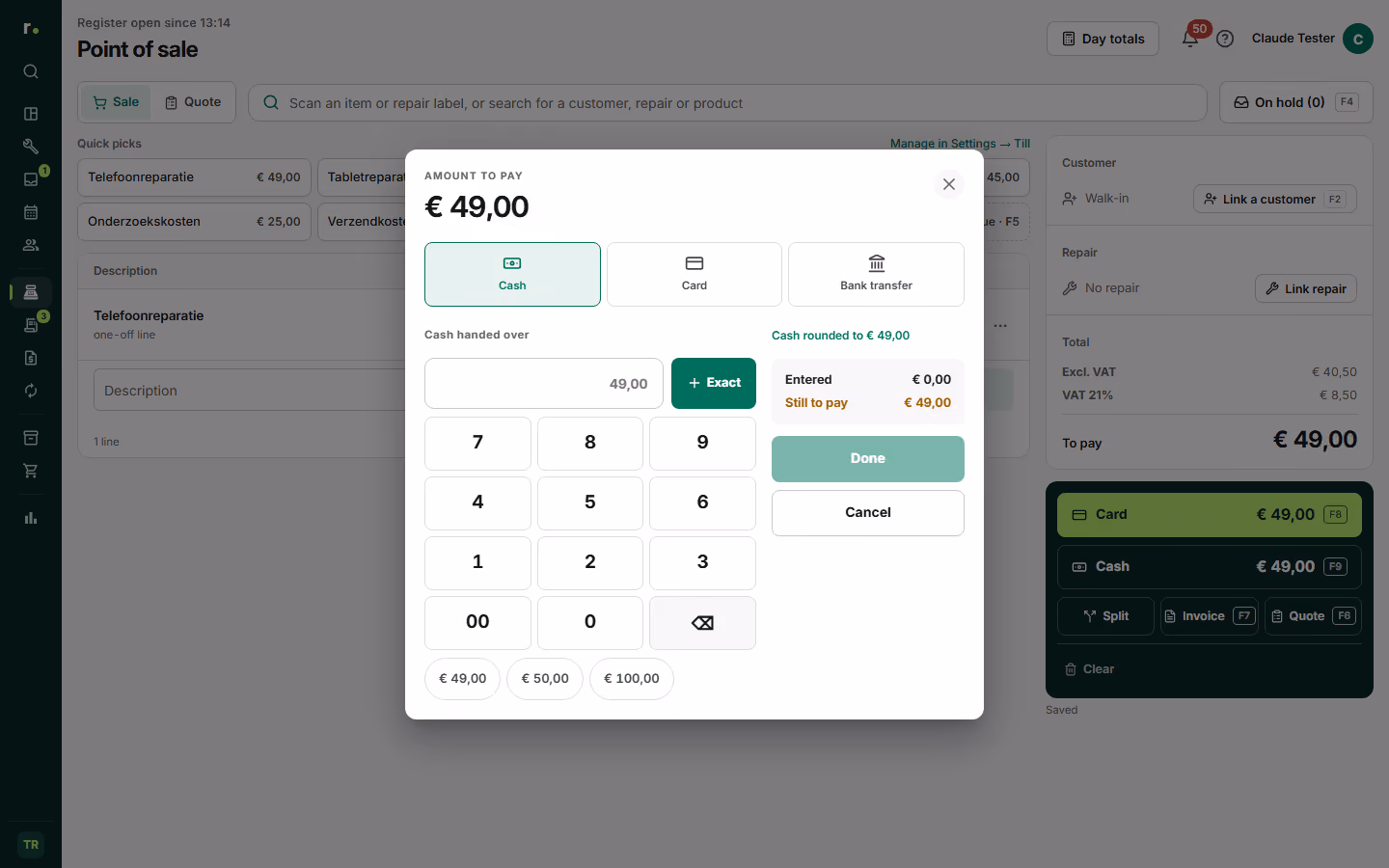Focus the scan or search bar
The width and height of the screenshot is (1389, 868).
point(727,103)
